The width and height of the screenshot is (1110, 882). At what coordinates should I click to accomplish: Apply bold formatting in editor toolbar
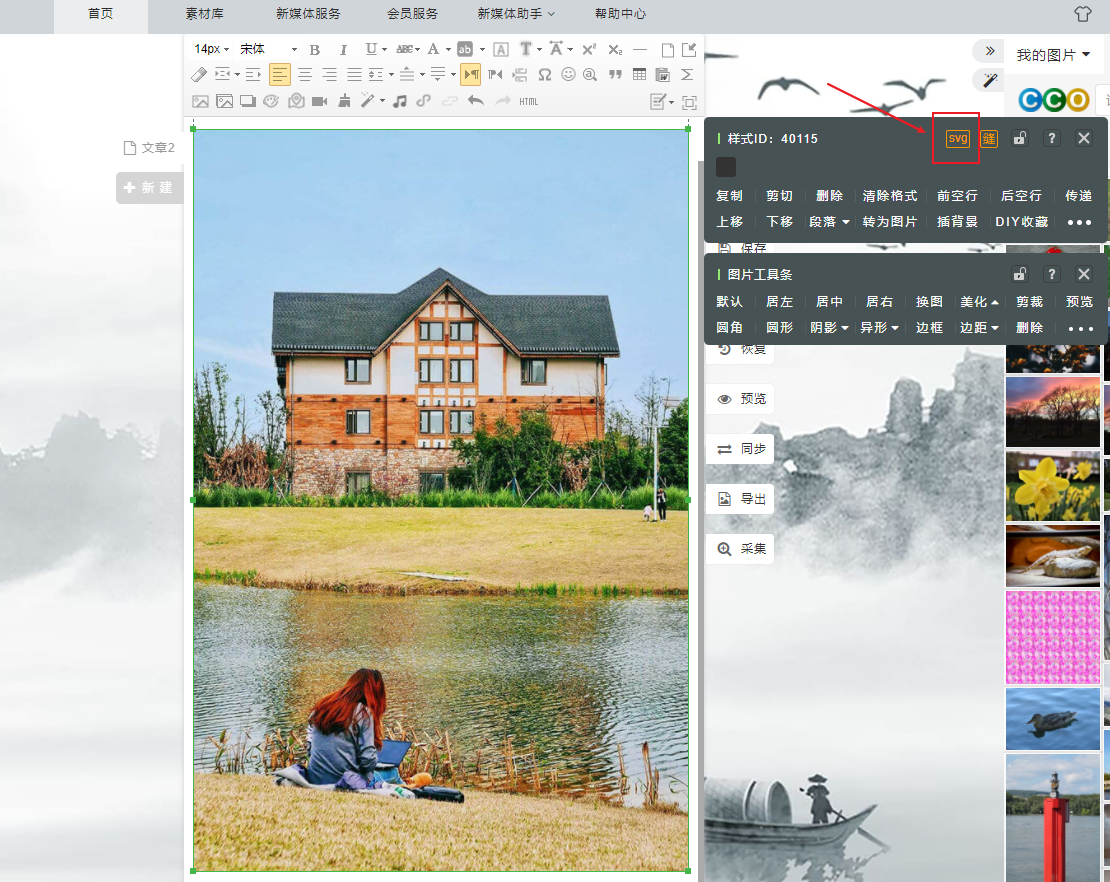tap(315, 50)
